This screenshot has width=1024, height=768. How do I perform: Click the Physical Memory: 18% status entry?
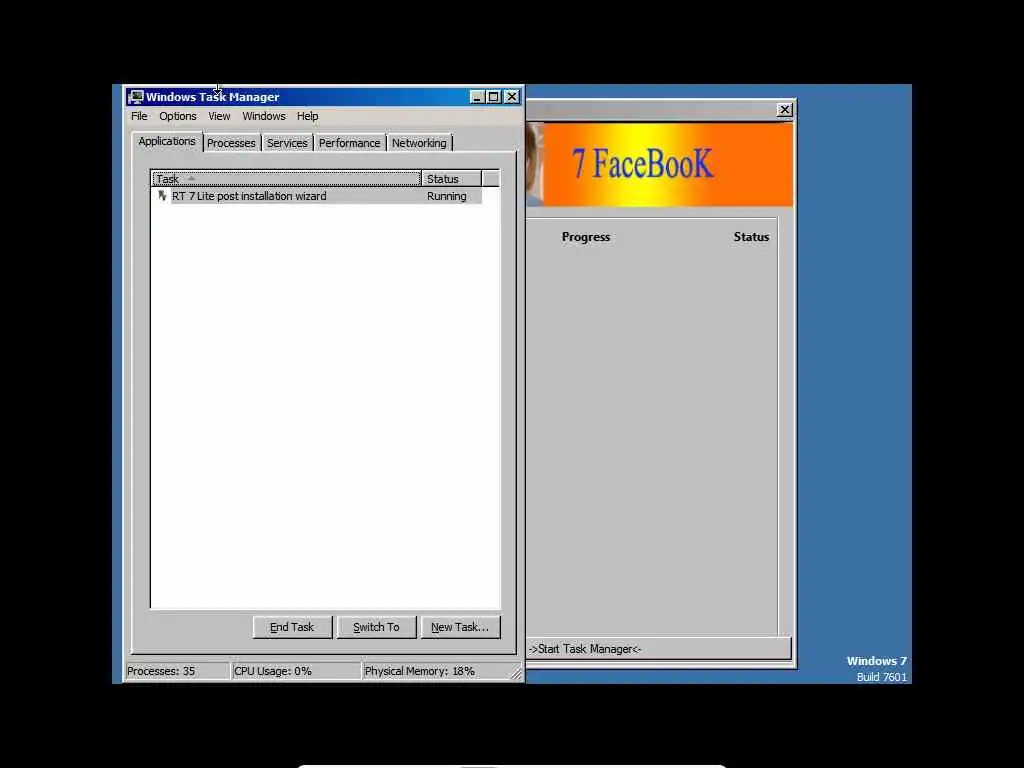[x=436, y=671]
